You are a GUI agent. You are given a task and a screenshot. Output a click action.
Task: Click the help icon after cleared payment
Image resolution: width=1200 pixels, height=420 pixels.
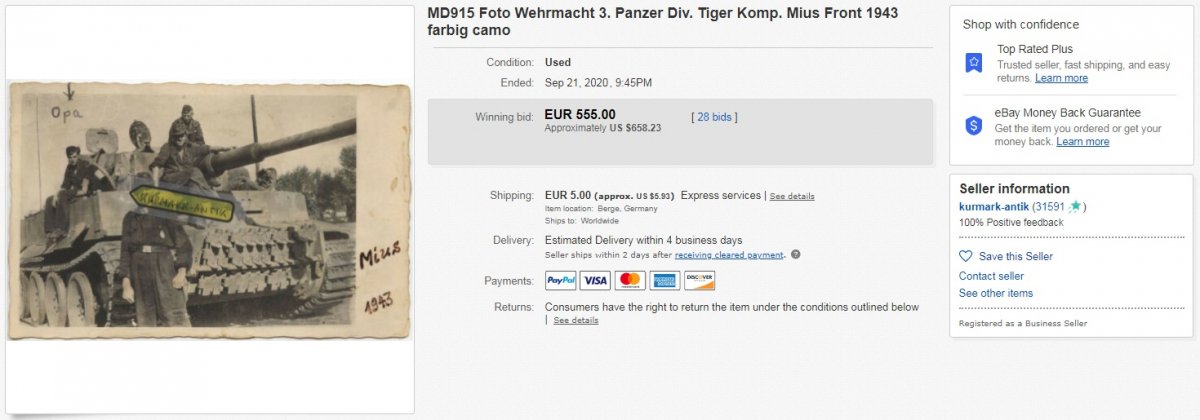[796, 255]
